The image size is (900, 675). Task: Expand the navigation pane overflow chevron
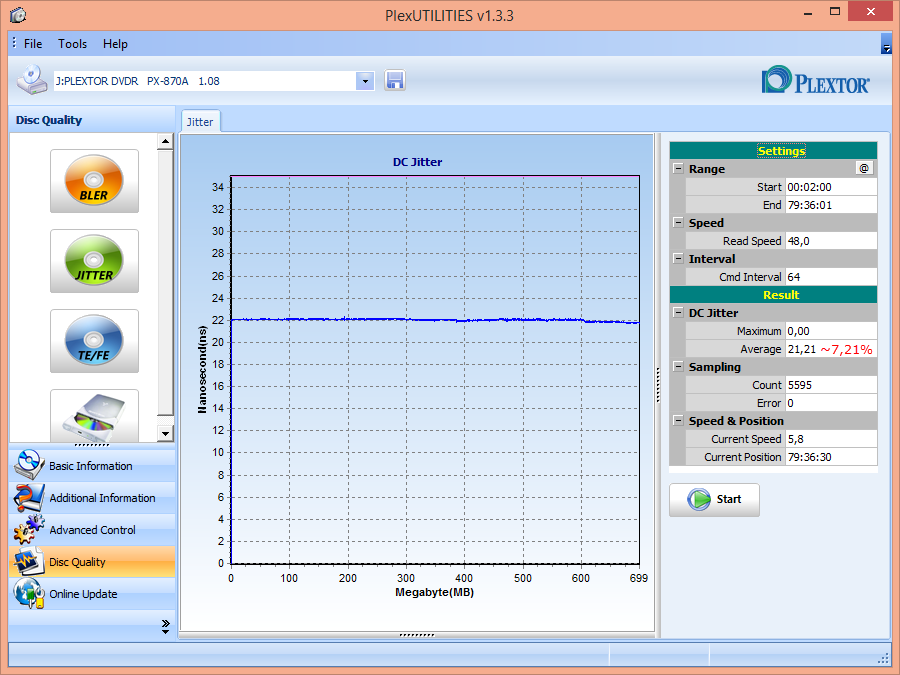[165, 626]
